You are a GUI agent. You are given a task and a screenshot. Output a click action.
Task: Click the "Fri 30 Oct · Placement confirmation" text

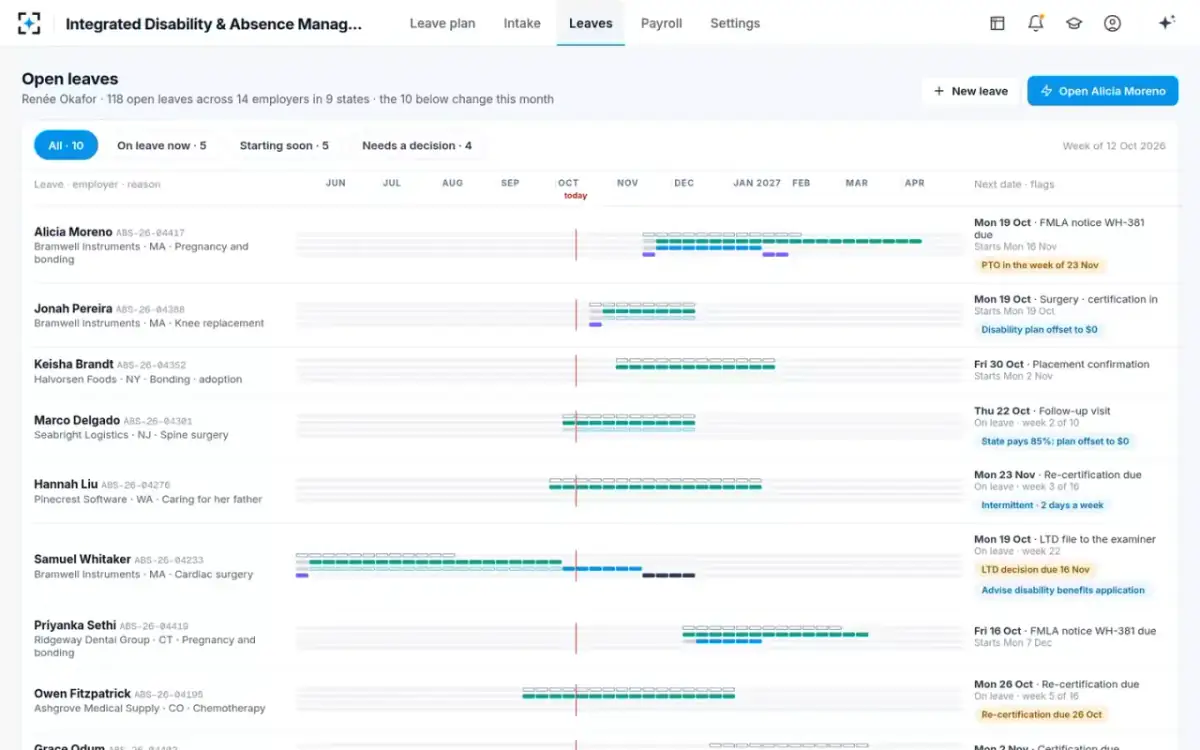(1062, 364)
